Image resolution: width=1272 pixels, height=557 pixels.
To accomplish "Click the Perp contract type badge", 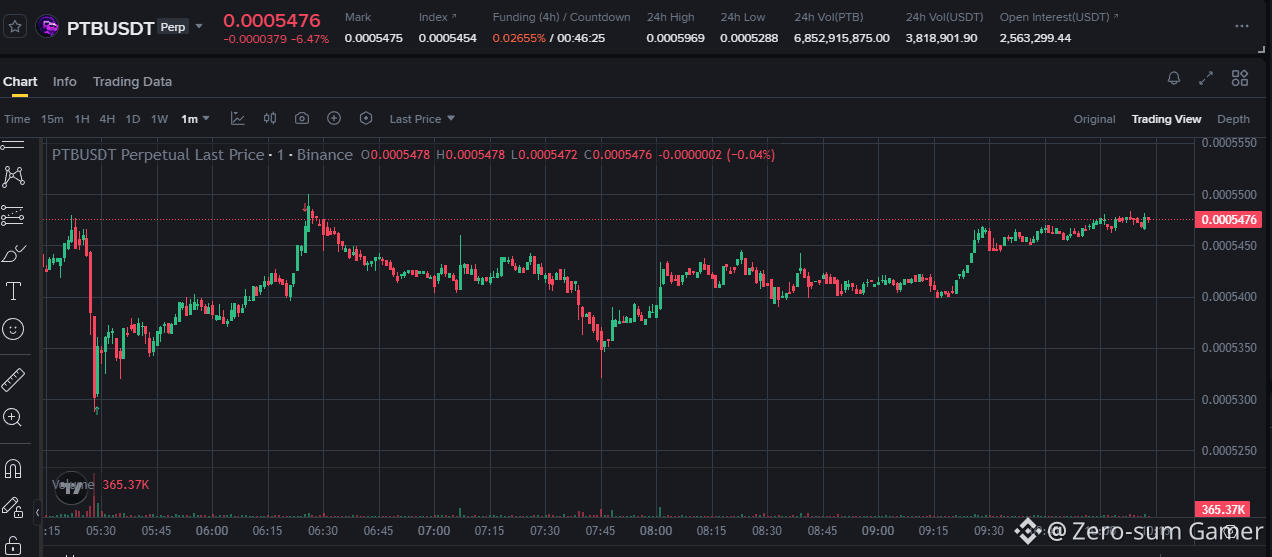I will 173,27.
